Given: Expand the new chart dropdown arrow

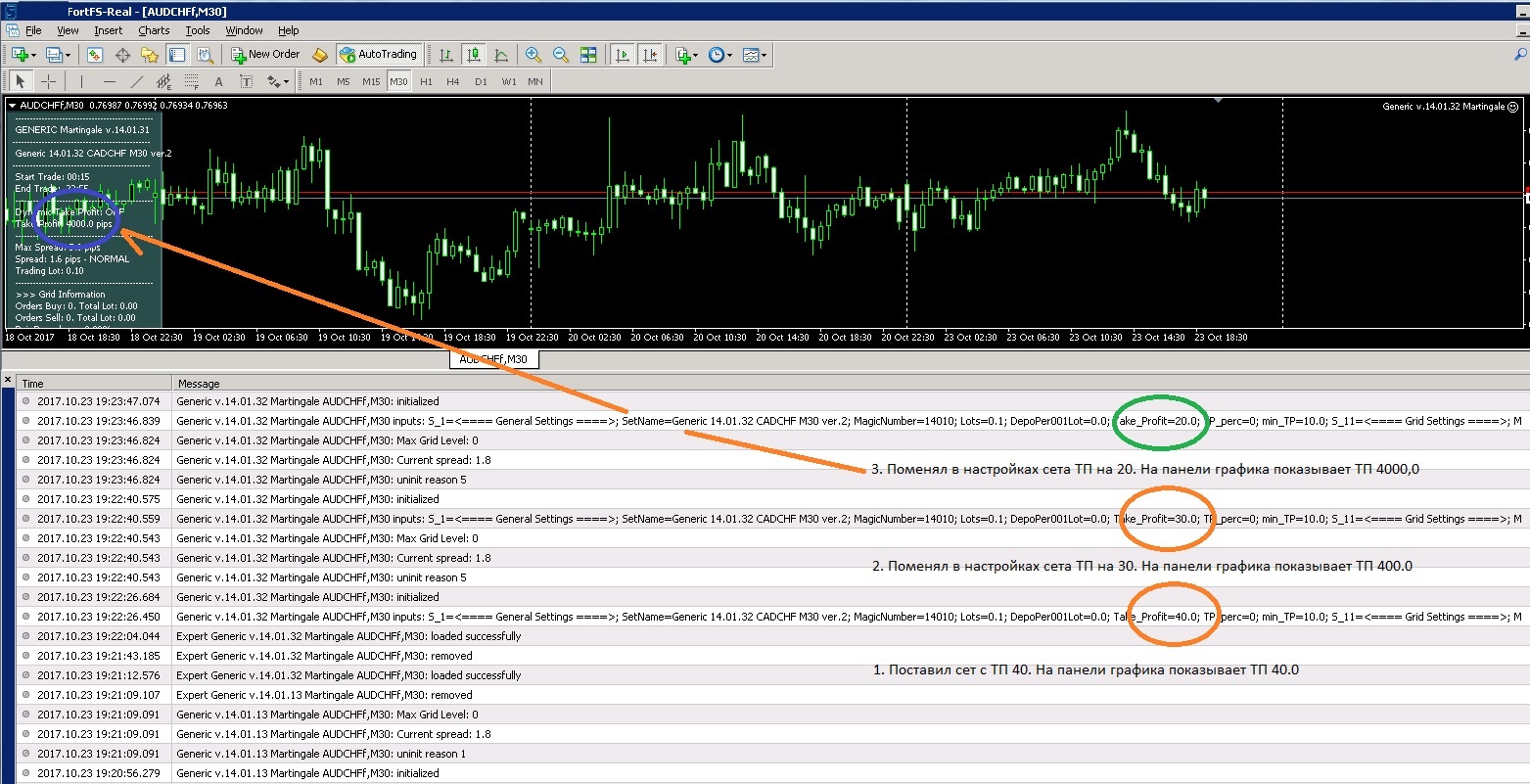Looking at the screenshot, I should [33, 55].
